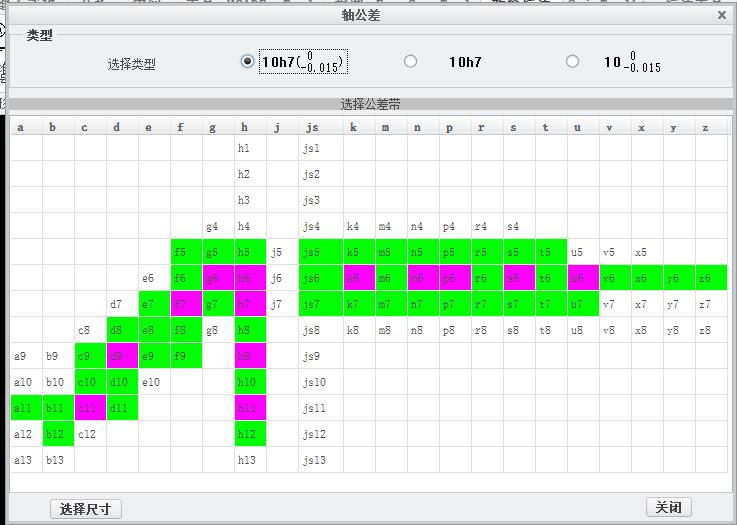Select the h13 cell
The width and height of the screenshot is (737, 525).
[x=250, y=460]
